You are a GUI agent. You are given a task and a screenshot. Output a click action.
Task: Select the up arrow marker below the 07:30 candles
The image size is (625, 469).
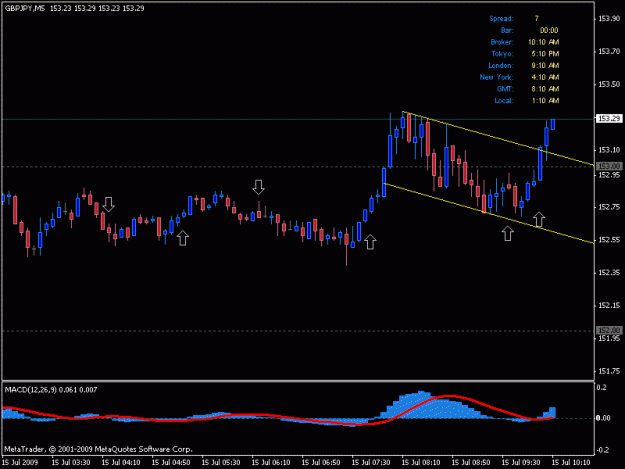(x=370, y=242)
